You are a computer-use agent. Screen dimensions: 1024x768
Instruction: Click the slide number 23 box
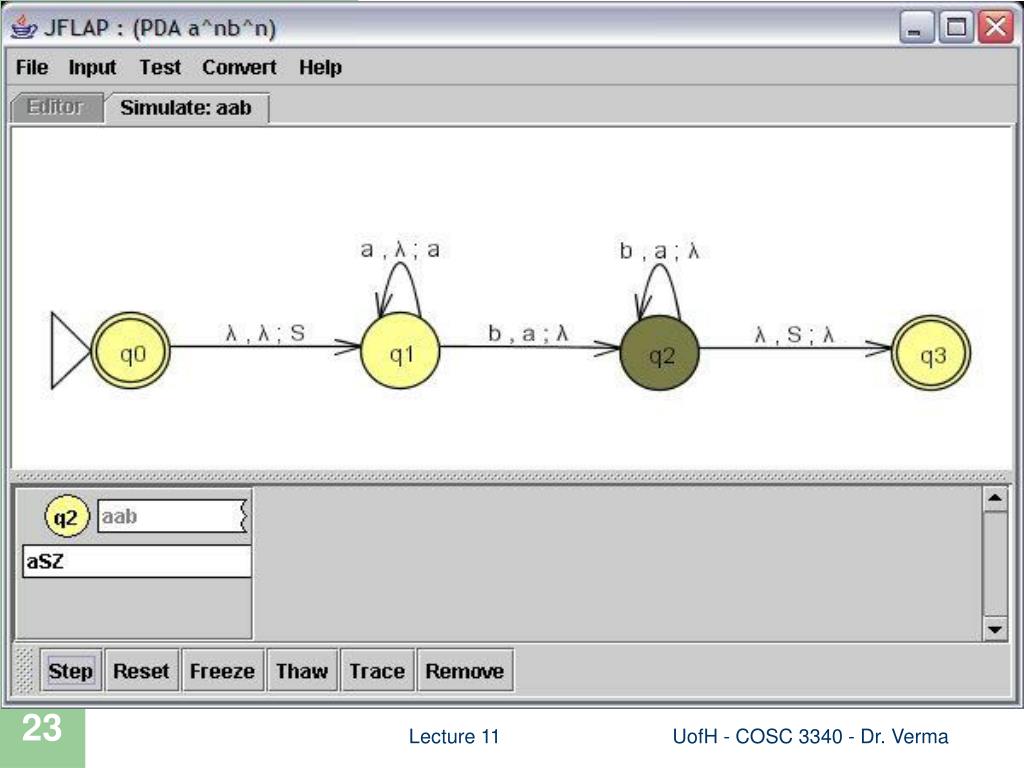coord(42,737)
